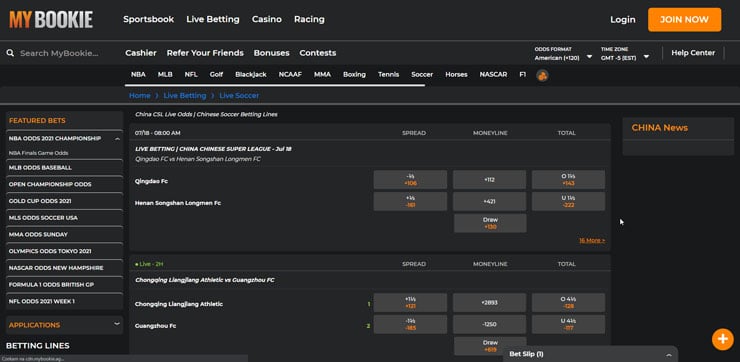Select the MMA sport tab
Viewport: 740px width, 362px height.
tap(322, 75)
